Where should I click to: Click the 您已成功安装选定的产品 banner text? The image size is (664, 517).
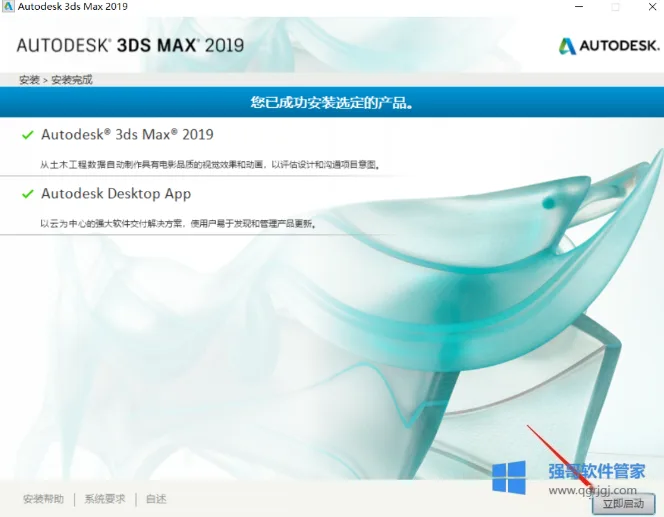(x=332, y=102)
